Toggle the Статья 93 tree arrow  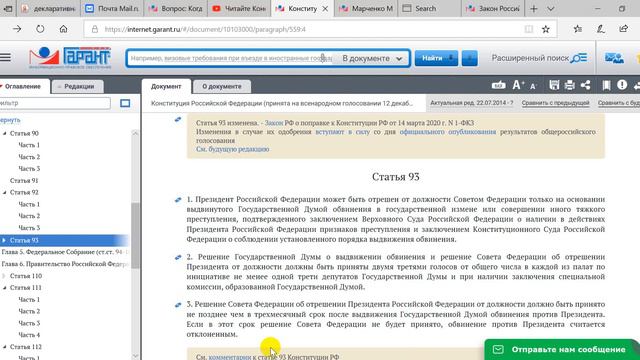[x=4, y=240]
